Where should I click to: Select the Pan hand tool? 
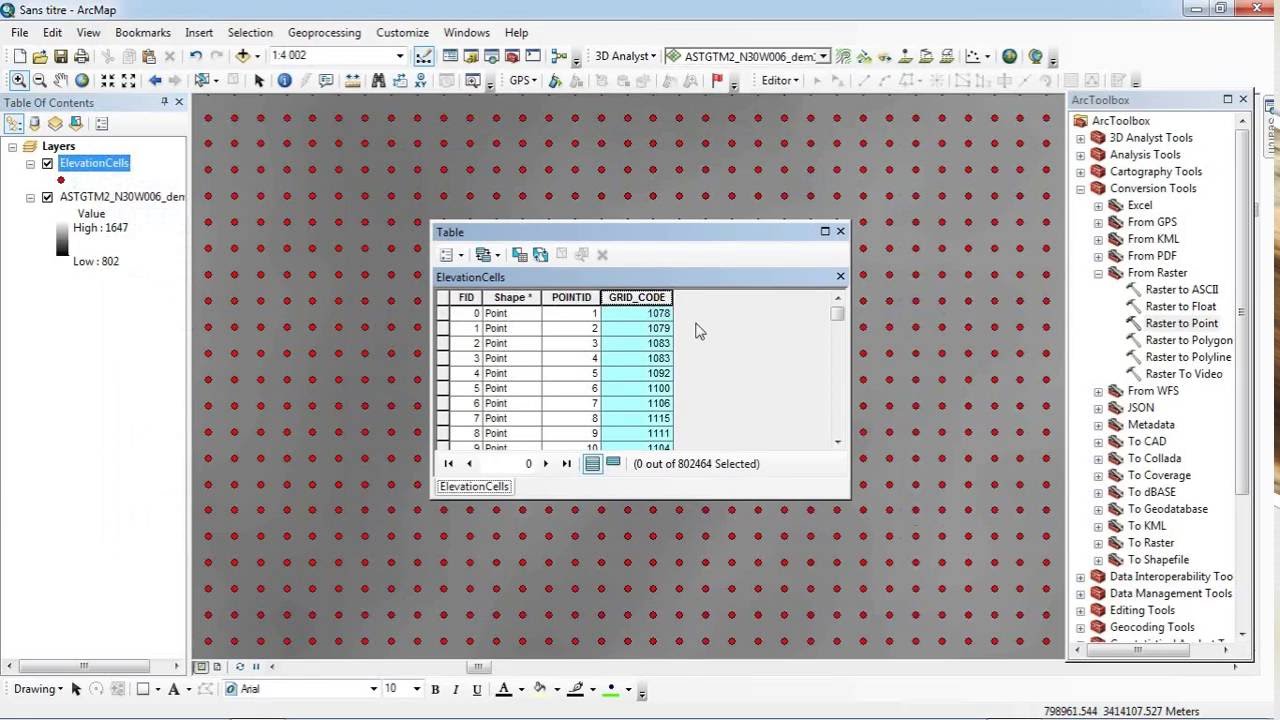[61, 80]
